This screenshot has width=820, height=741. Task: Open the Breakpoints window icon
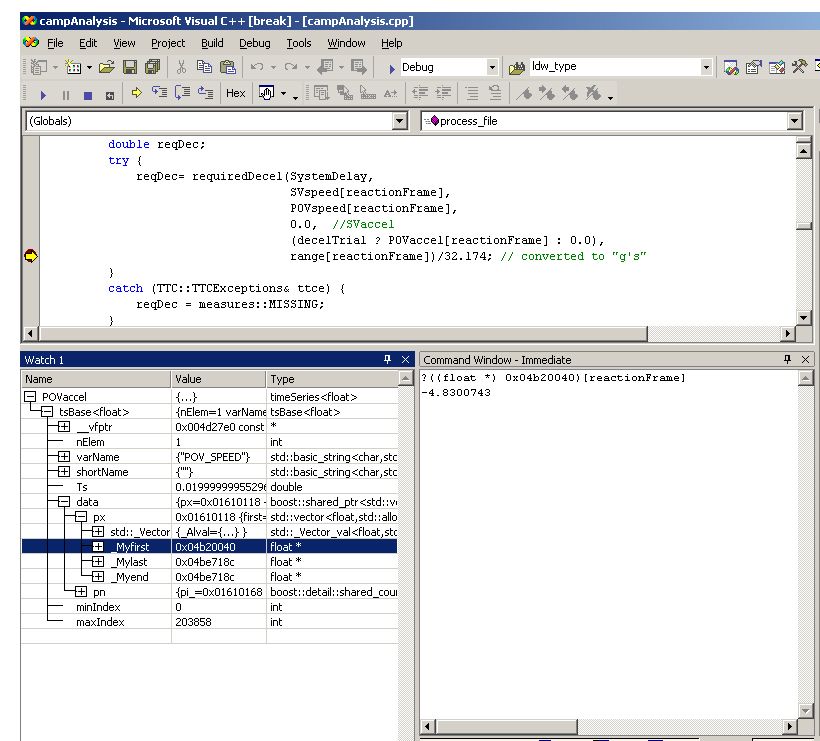click(x=267, y=93)
